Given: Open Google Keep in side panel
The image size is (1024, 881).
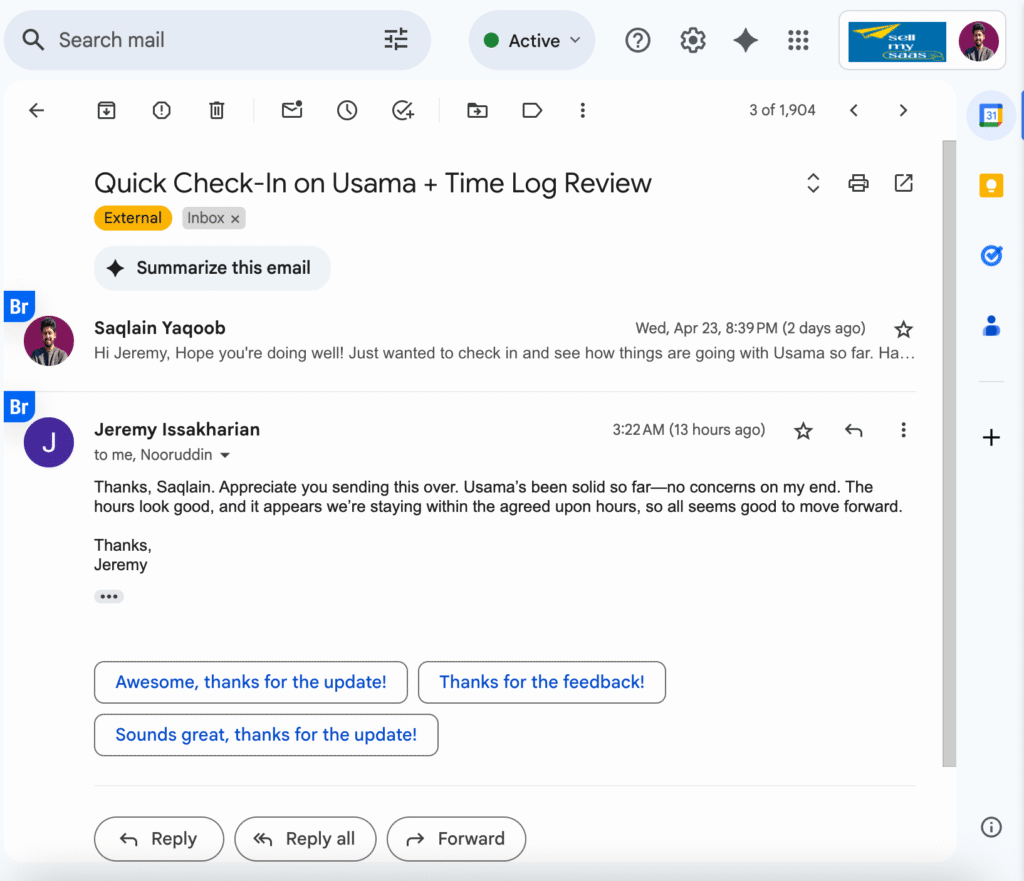Looking at the screenshot, I should [990, 186].
